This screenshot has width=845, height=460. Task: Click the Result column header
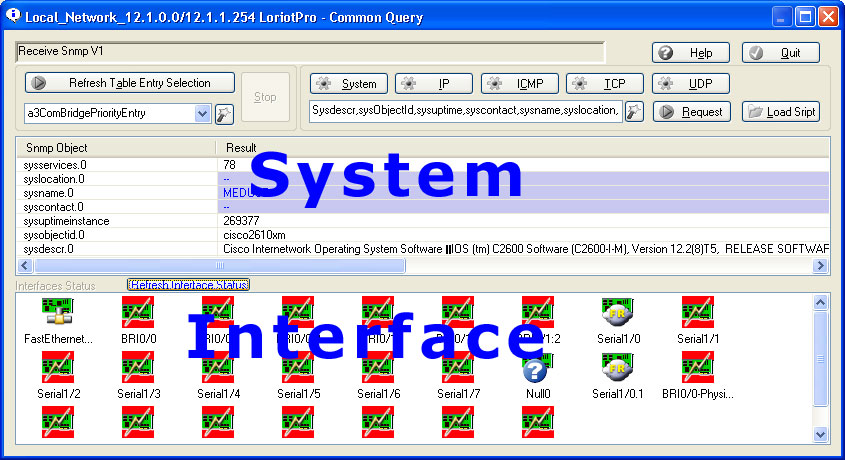pyautogui.click(x=522, y=148)
